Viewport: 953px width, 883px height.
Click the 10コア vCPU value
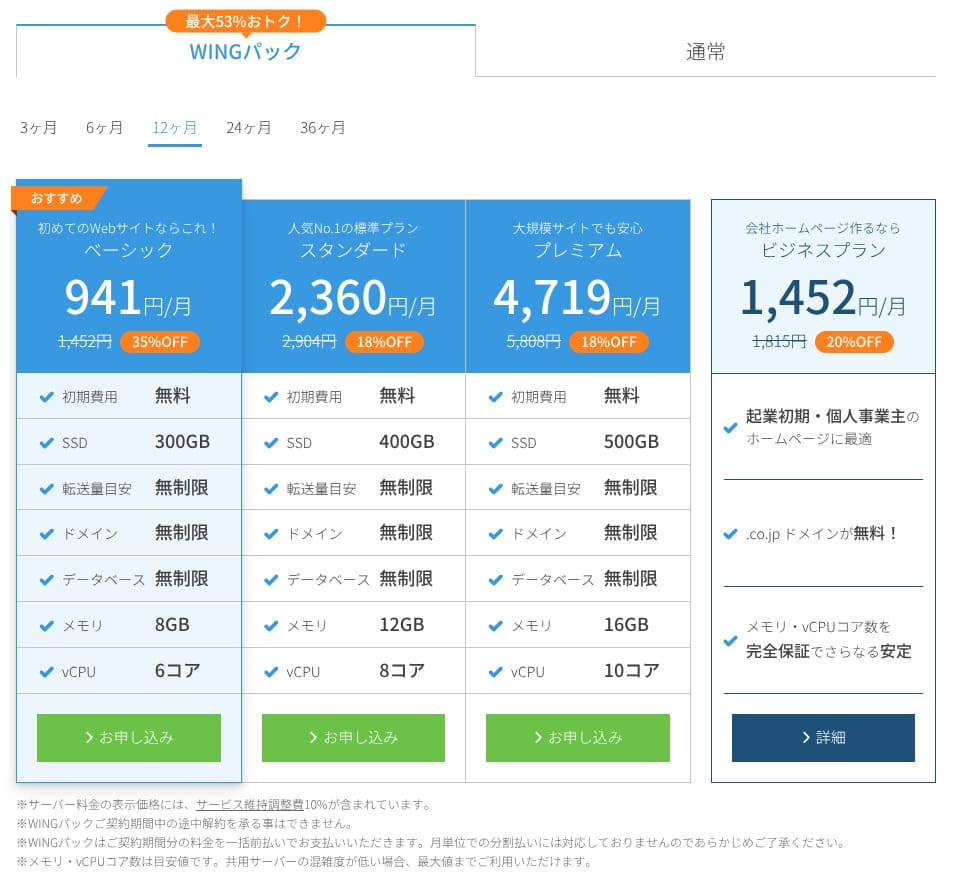pos(631,671)
